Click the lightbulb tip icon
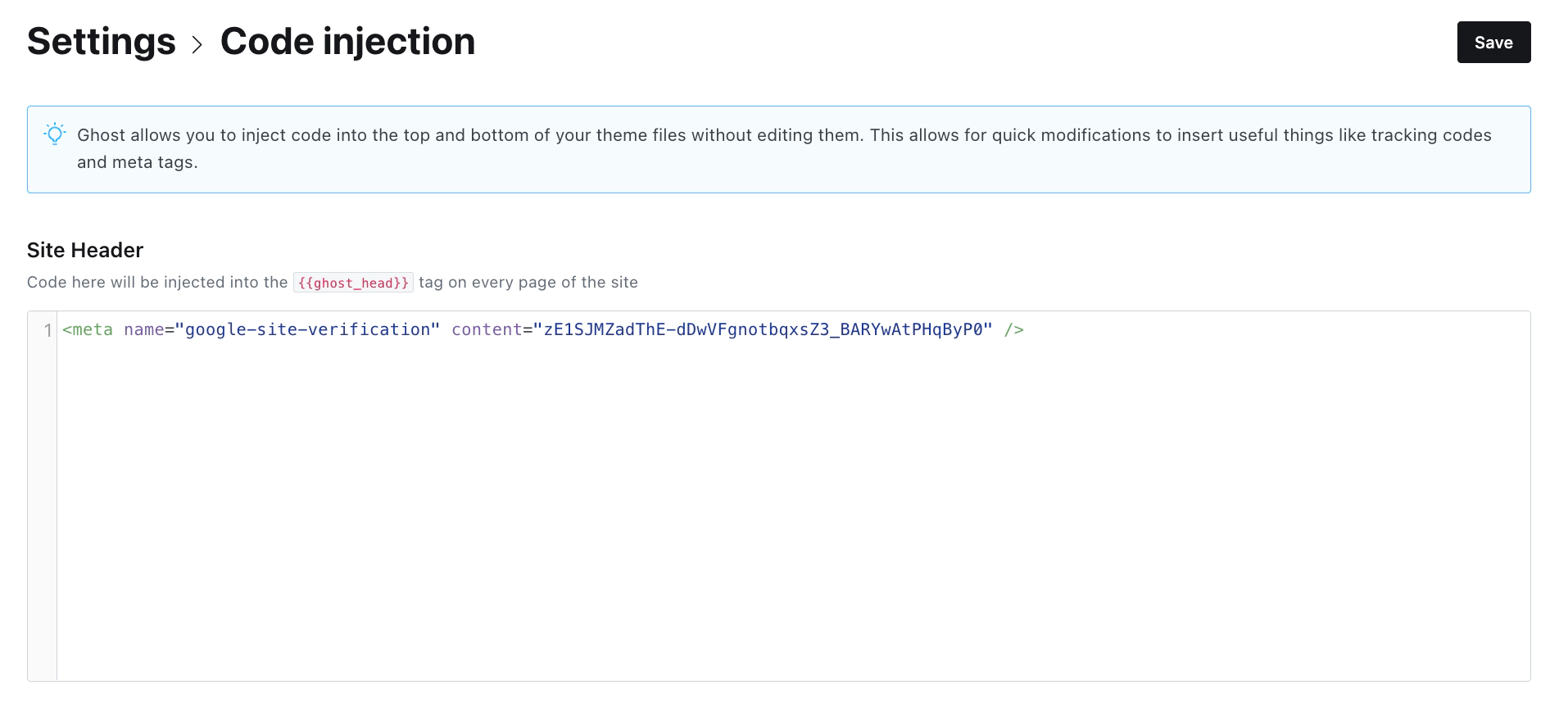Image resolution: width=1568 pixels, height=712 pixels. click(55, 134)
